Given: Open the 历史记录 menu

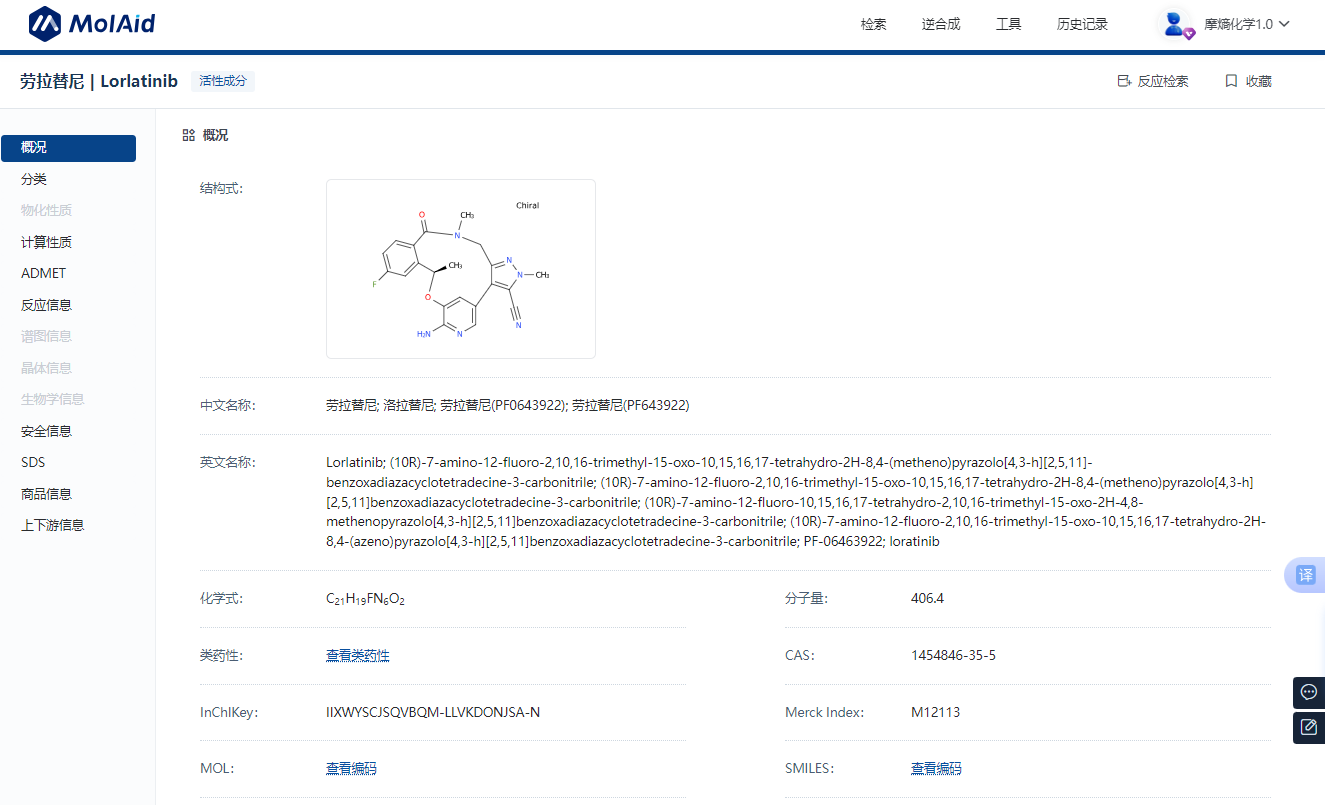Looking at the screenshot, I should point(1082,24).
